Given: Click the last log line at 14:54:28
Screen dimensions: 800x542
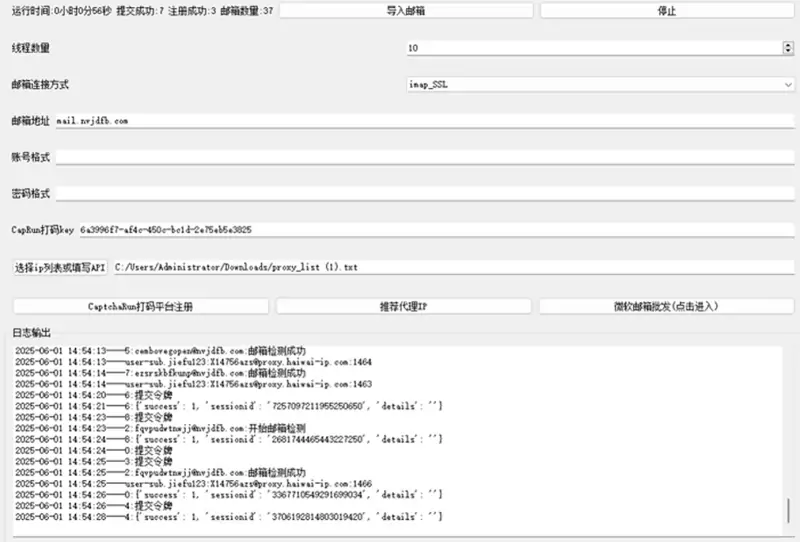Looking at the screenshot, I should click(x=230, y=517).
